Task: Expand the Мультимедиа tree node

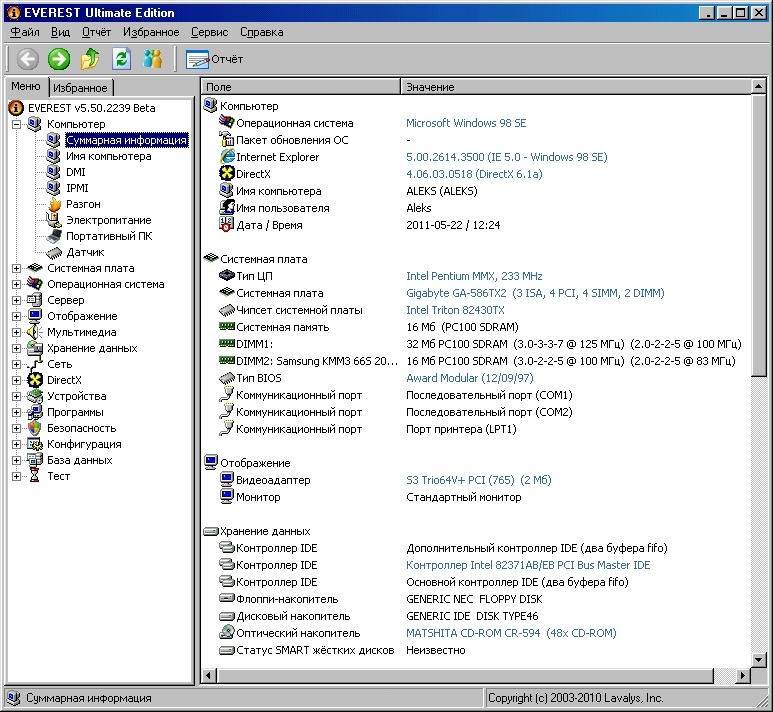Action: pyautogui.click(x=16, y=332)
